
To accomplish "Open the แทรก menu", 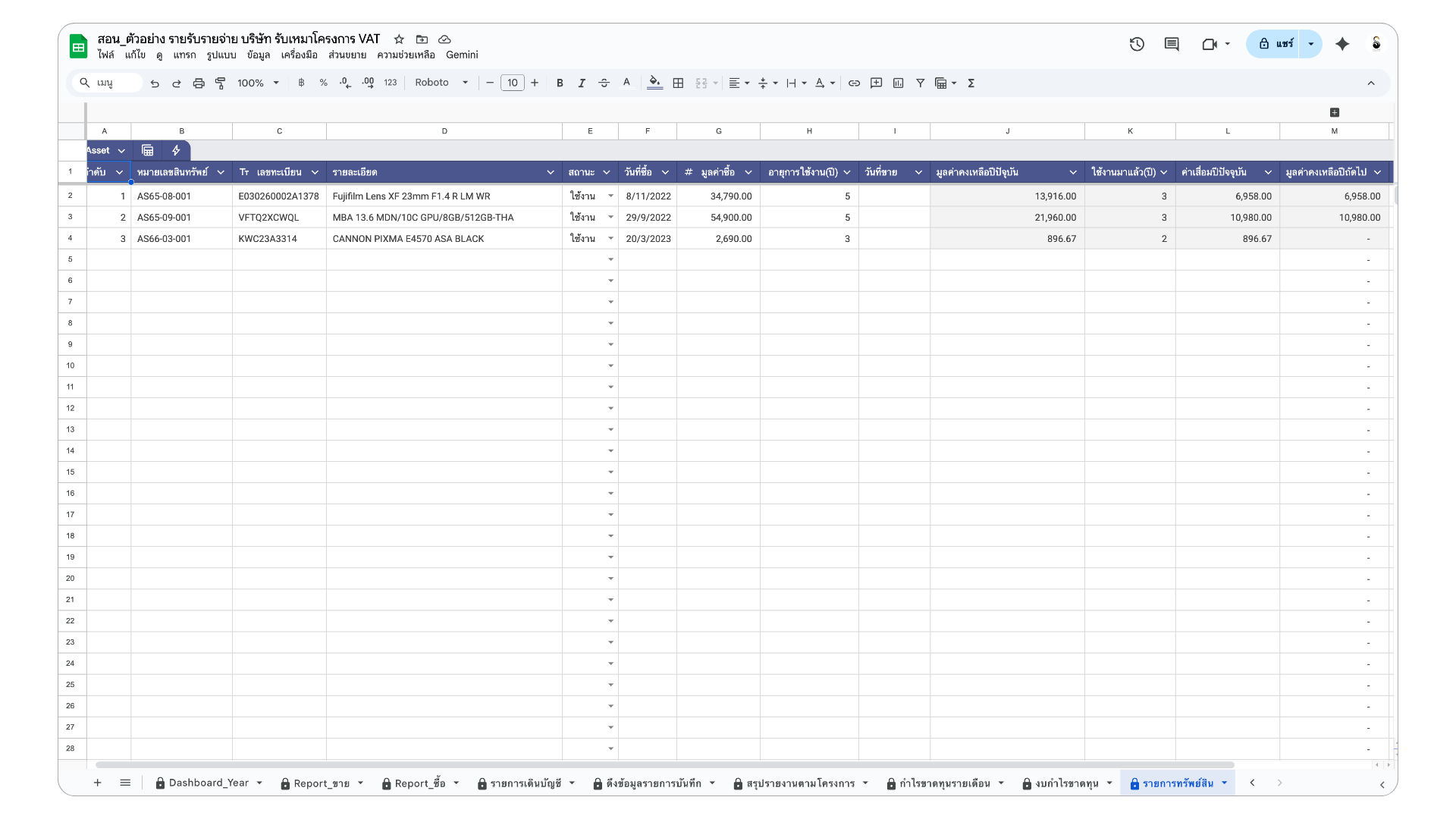I will [184, 55].
